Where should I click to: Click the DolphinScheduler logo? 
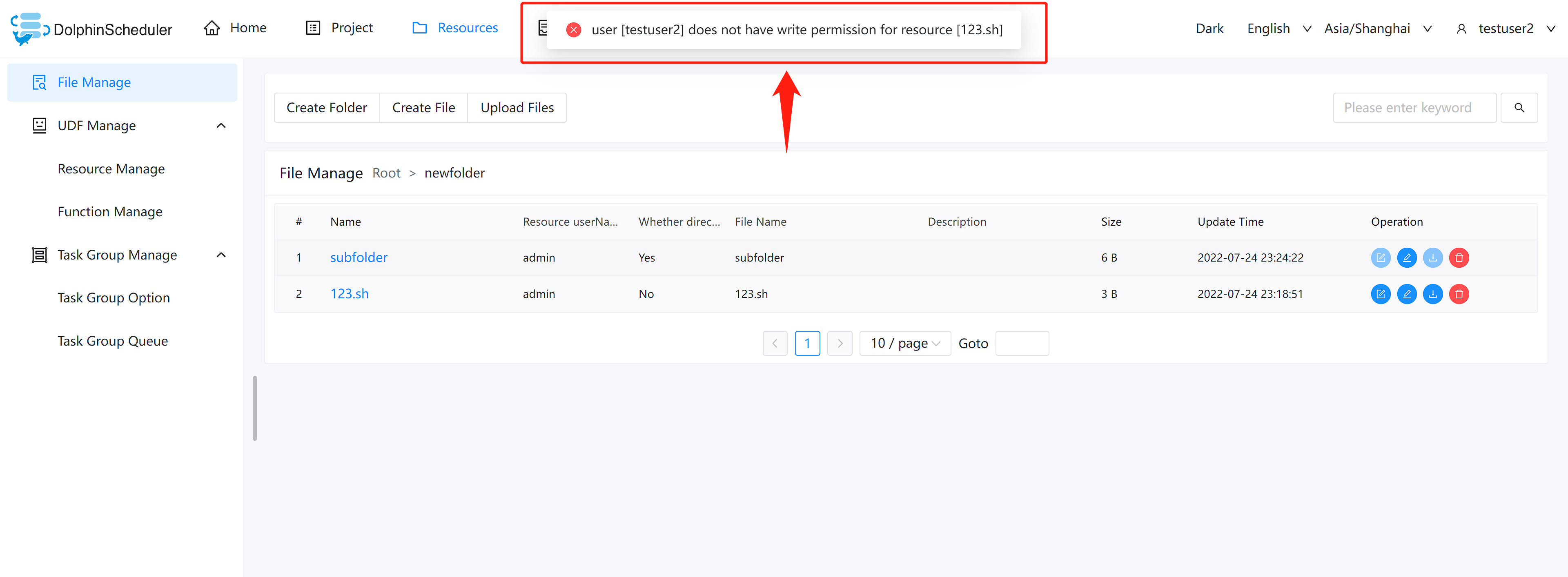[x=91, y=29]
